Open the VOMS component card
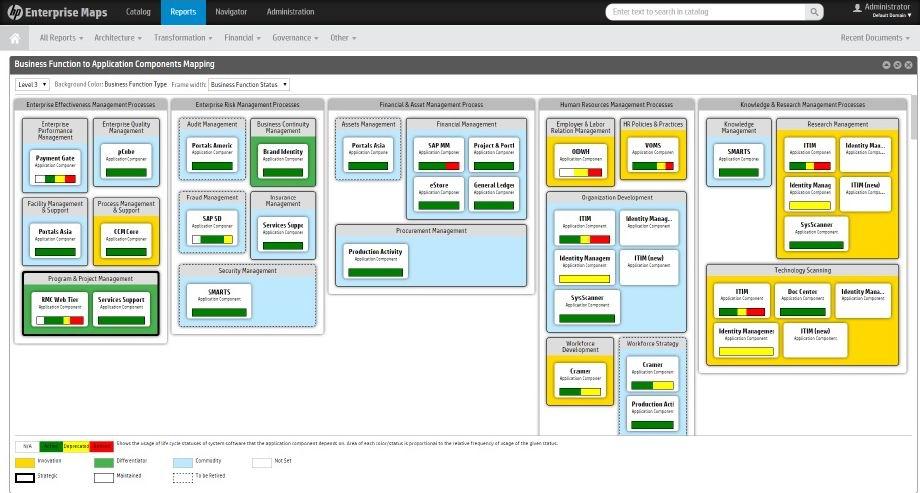Screen dimensions: 920x493 [x=653, y=156]
